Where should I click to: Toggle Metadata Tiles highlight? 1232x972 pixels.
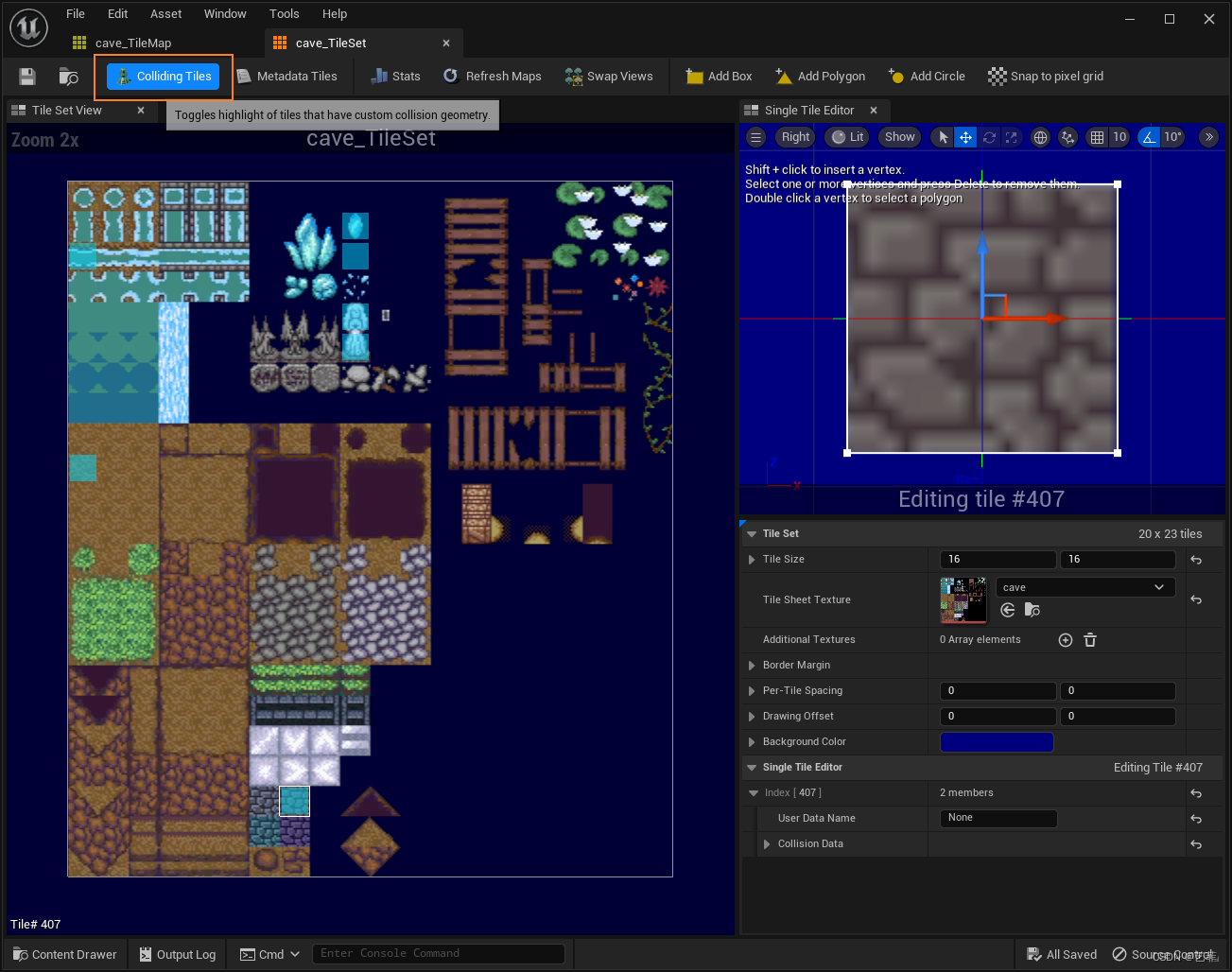[286, 77]
